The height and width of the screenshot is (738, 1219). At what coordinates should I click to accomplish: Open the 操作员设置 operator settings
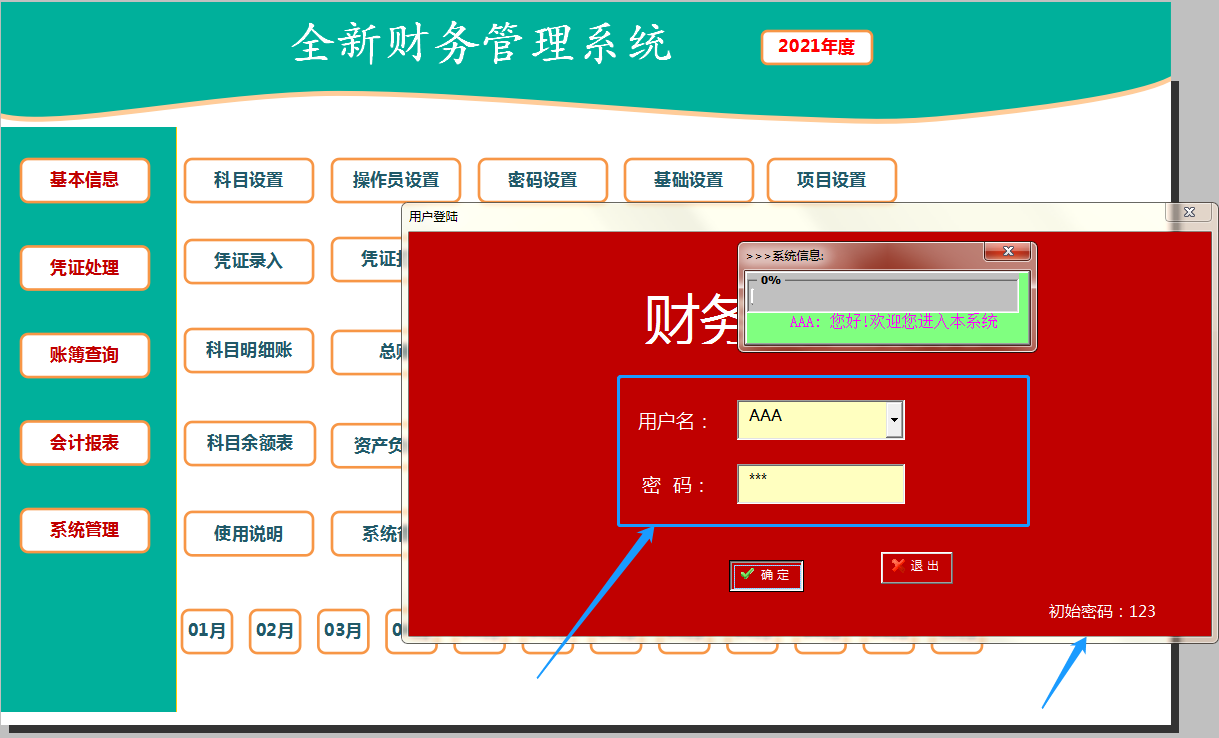(394, 180)
